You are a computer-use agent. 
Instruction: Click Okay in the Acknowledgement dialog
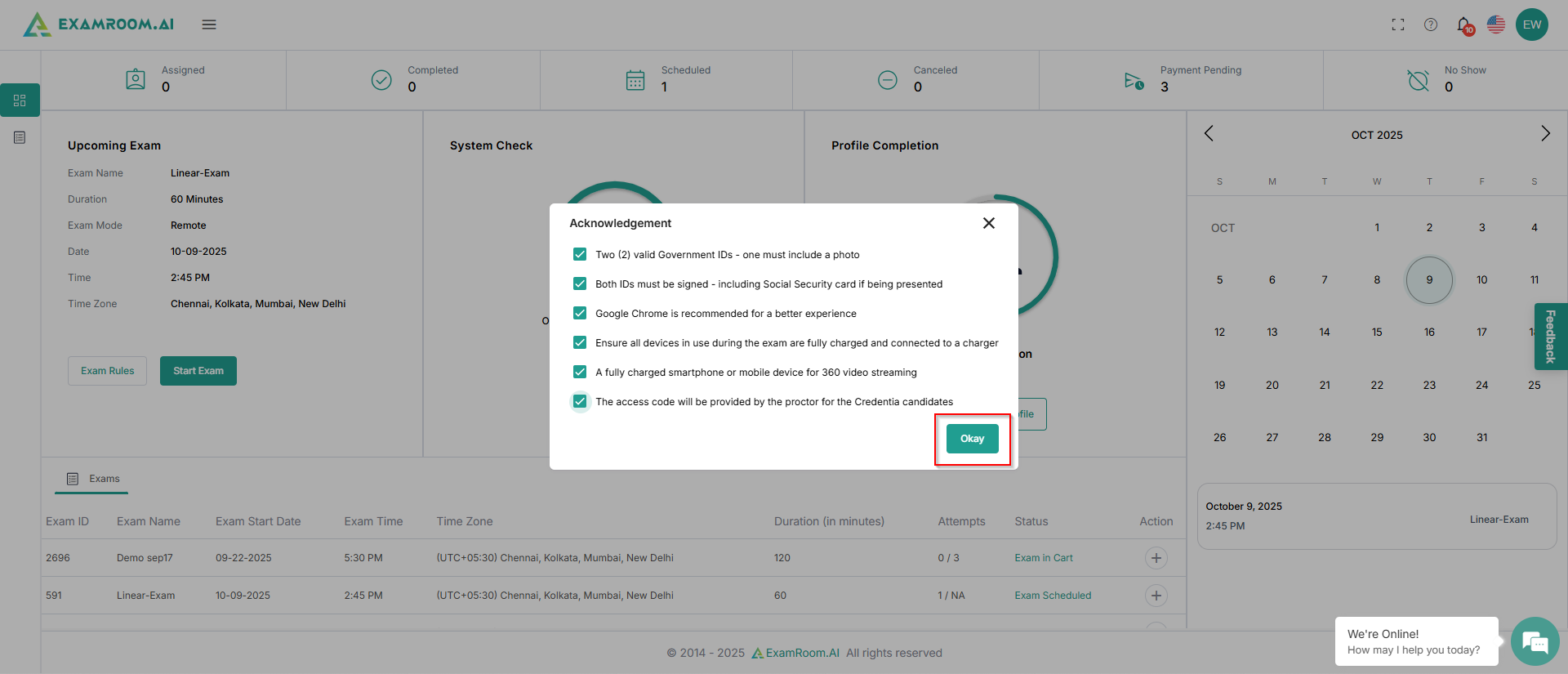coord(972,439)
